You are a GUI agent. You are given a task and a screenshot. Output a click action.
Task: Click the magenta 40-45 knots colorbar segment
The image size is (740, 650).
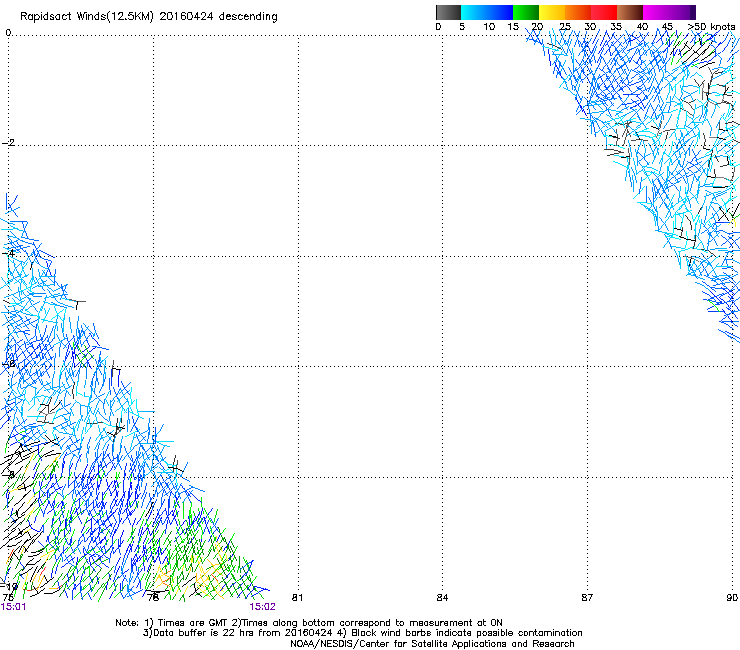click(x=656, y=12)
